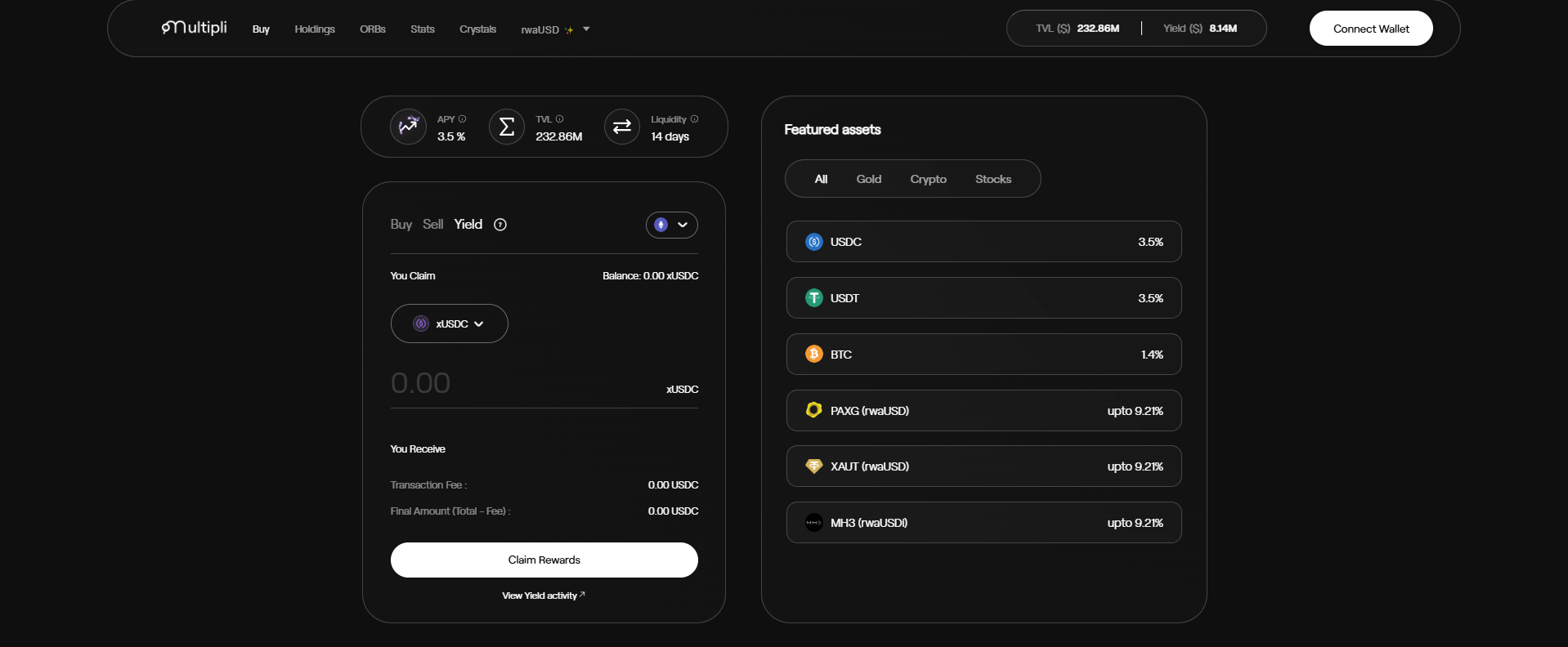Click the Connect Wallet button
The image size is (1568, 647).
coord(1371,29)
